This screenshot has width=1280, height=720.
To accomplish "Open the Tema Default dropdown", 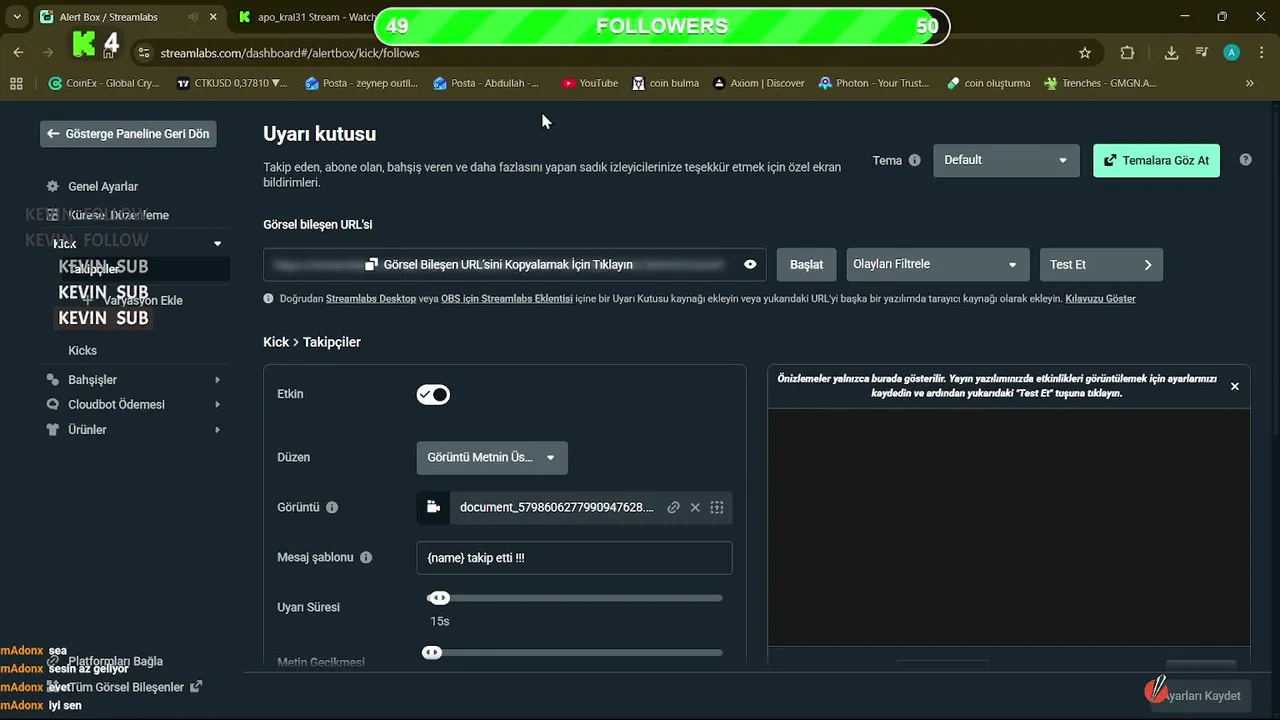I will [x=1006, y=160].
